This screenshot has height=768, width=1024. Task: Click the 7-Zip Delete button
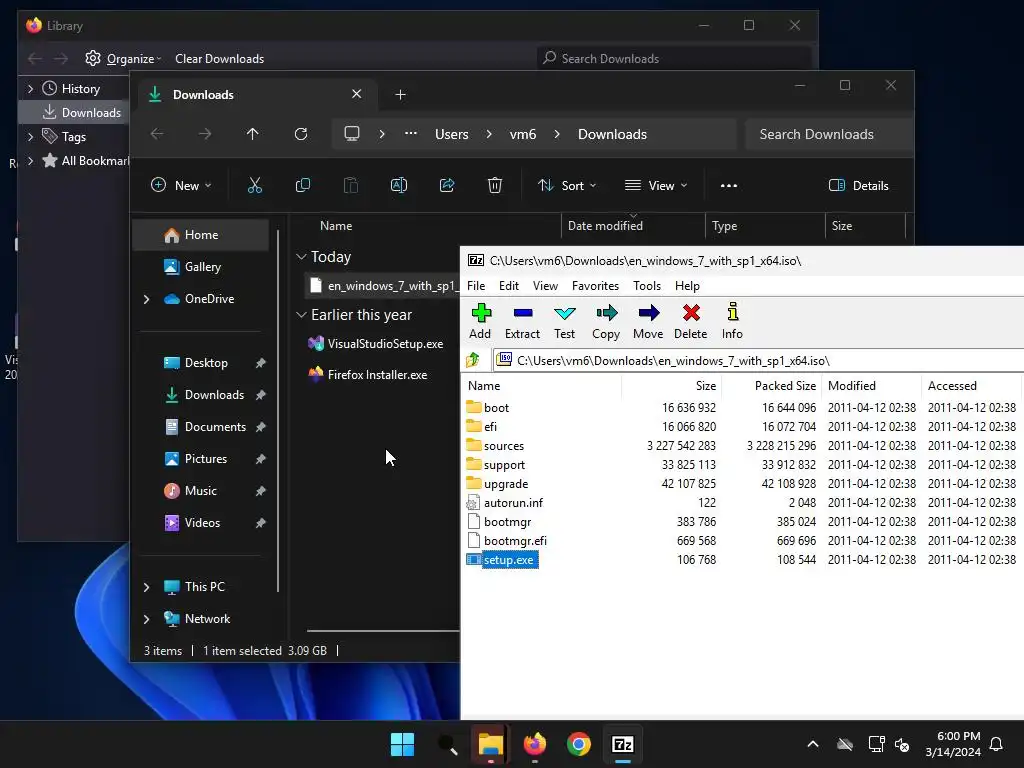point(690,321)
